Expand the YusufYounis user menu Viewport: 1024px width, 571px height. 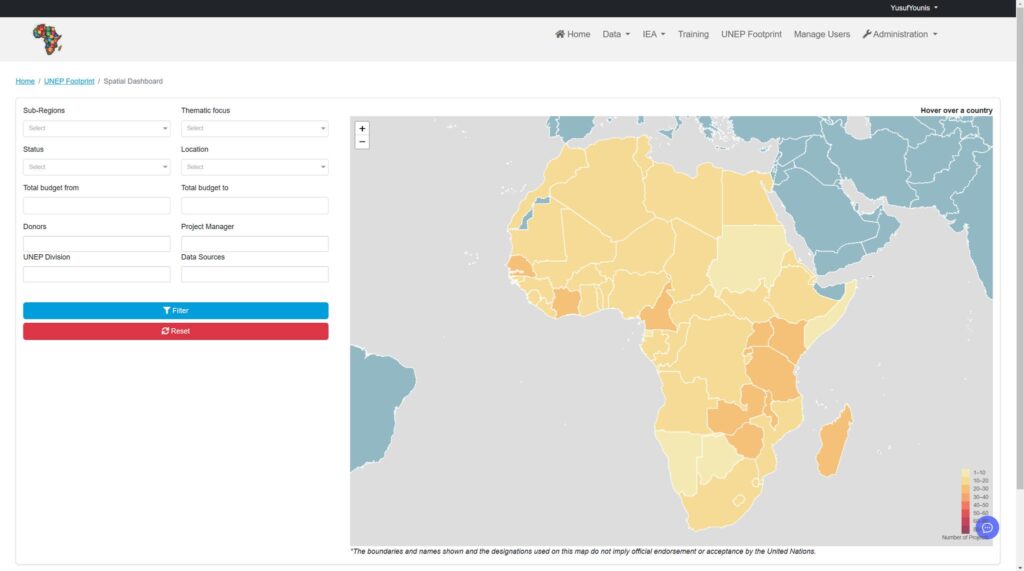tap(914, 8)
